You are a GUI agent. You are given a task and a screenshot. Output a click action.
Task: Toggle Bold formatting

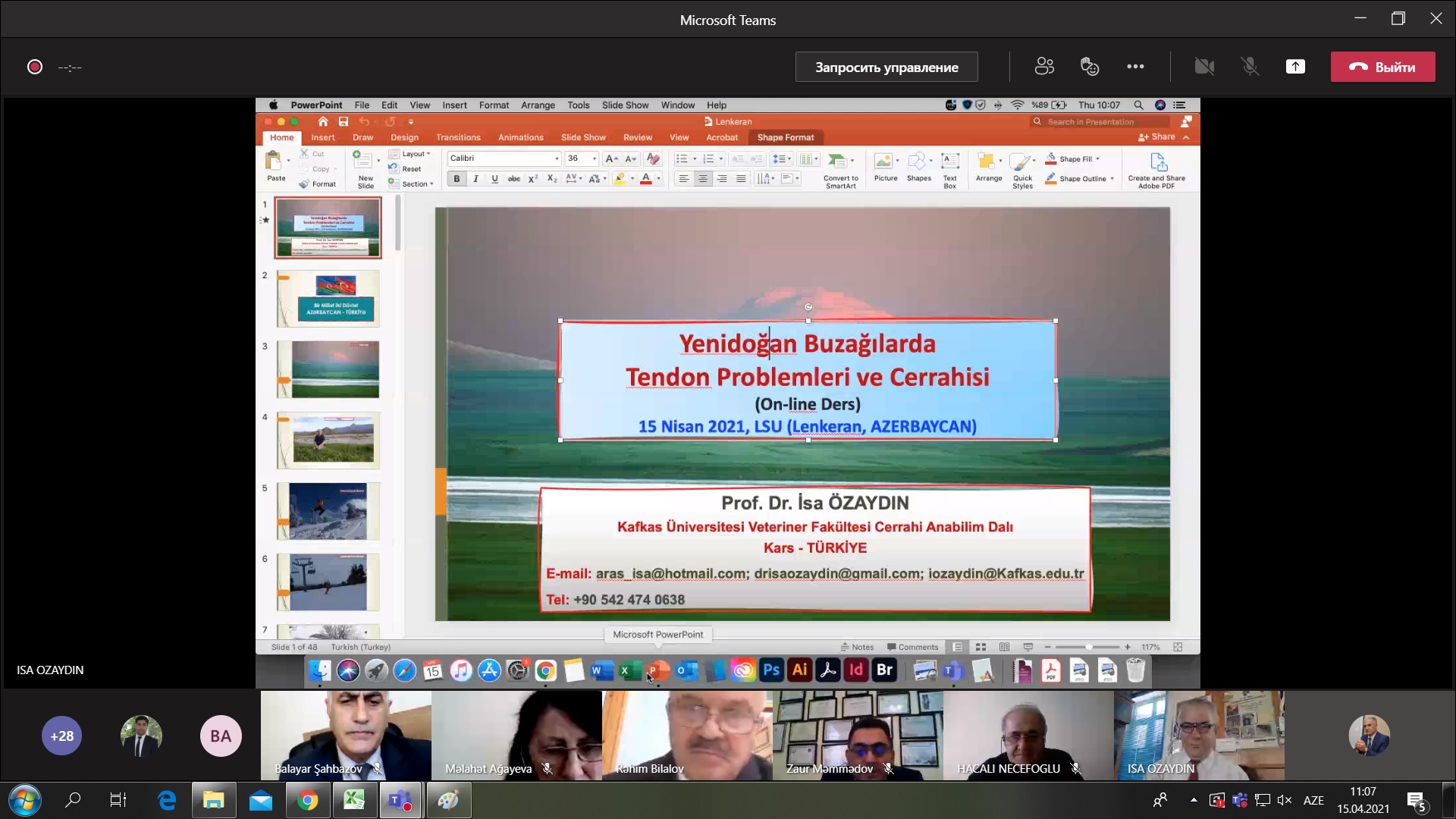[x=457, y=179]
